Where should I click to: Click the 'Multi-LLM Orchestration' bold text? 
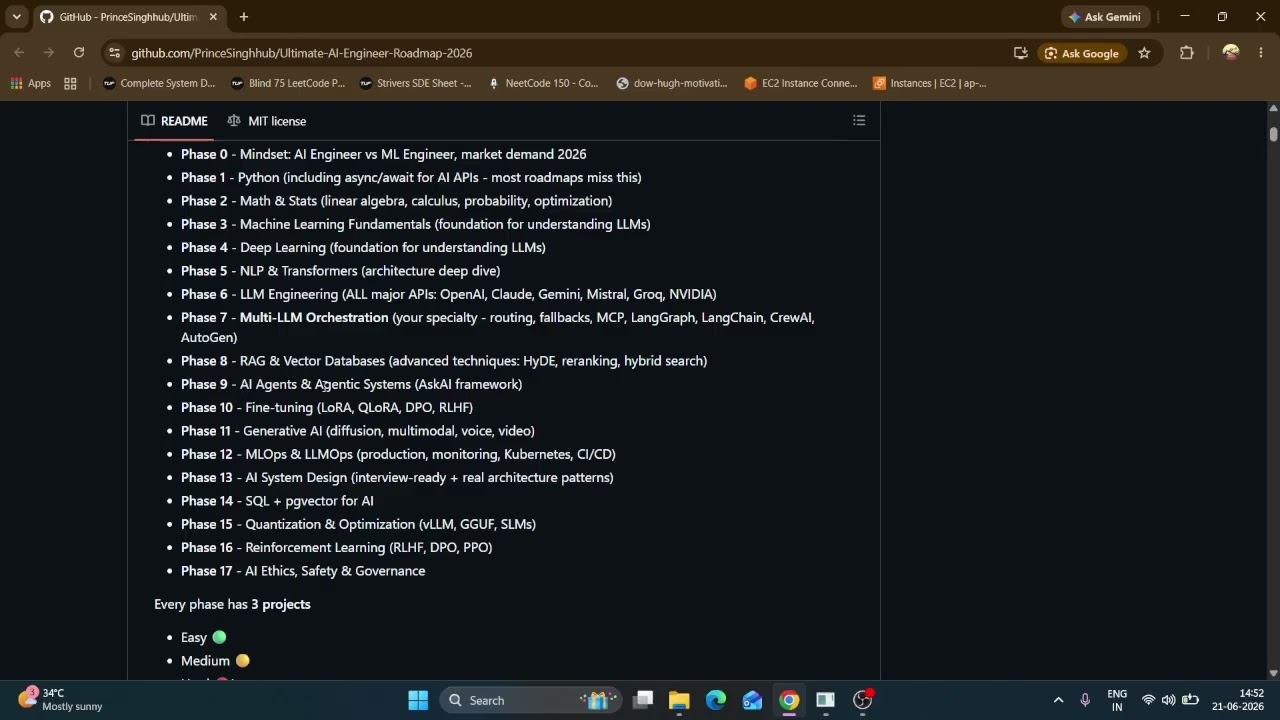coord(314,317)
